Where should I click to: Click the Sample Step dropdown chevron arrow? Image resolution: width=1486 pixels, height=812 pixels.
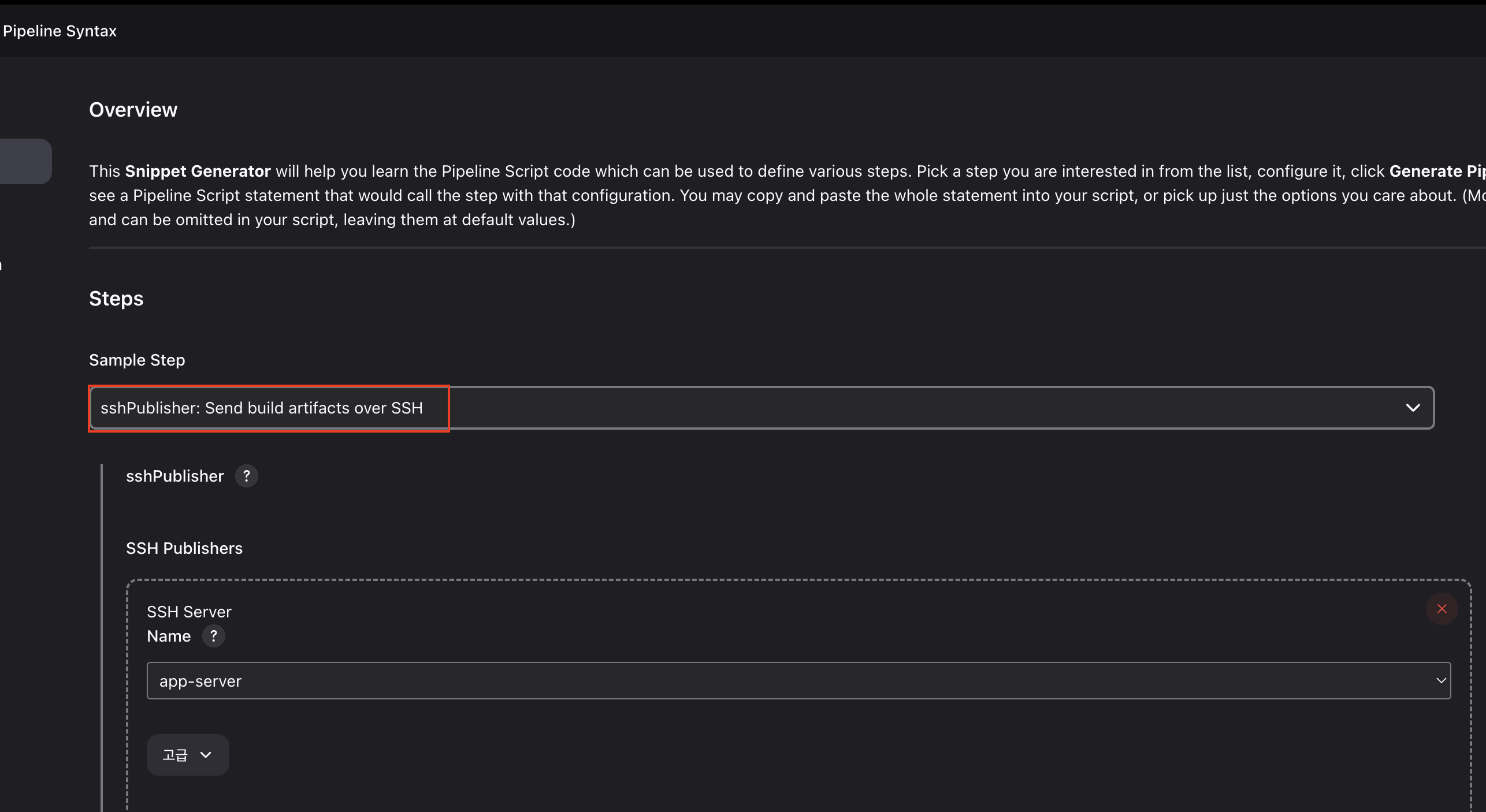coord(1413,408)
